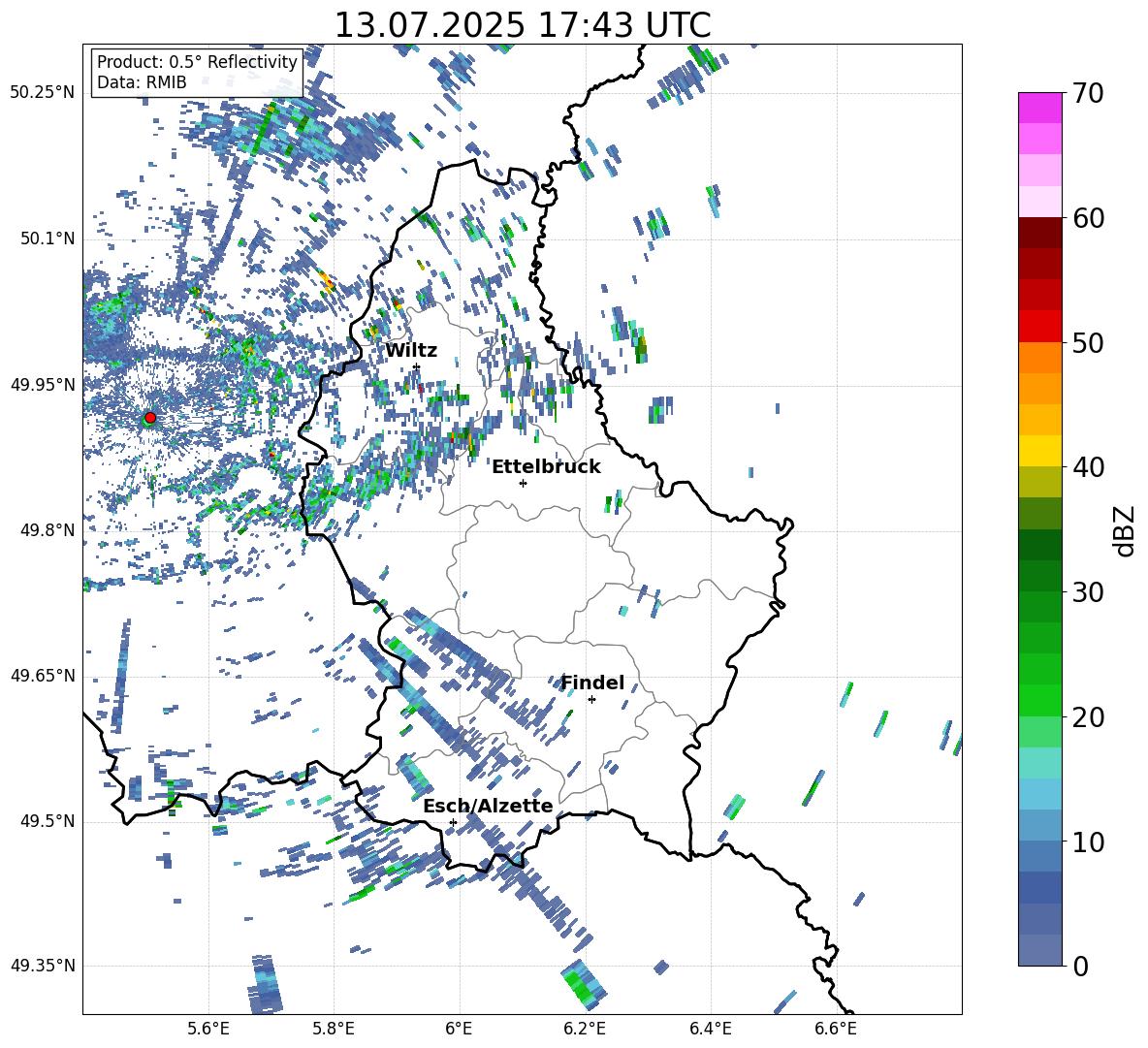This screenshot has width=1148, height=1048.
Task: Click the Wiltz station cross marker
Action: [417, 366]
